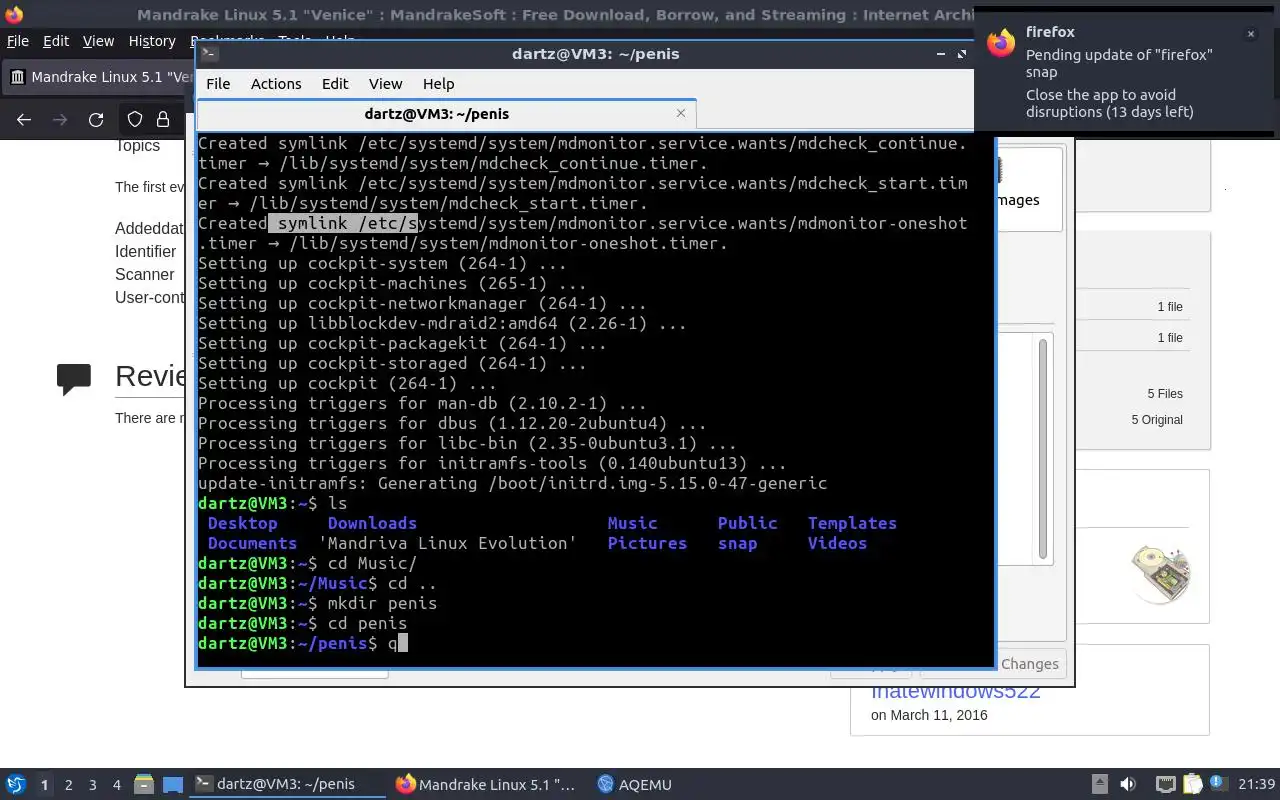Click the Reviews speech bubble icon
This screenshot has width=1280, height=800.
click(x=74, y=379)
